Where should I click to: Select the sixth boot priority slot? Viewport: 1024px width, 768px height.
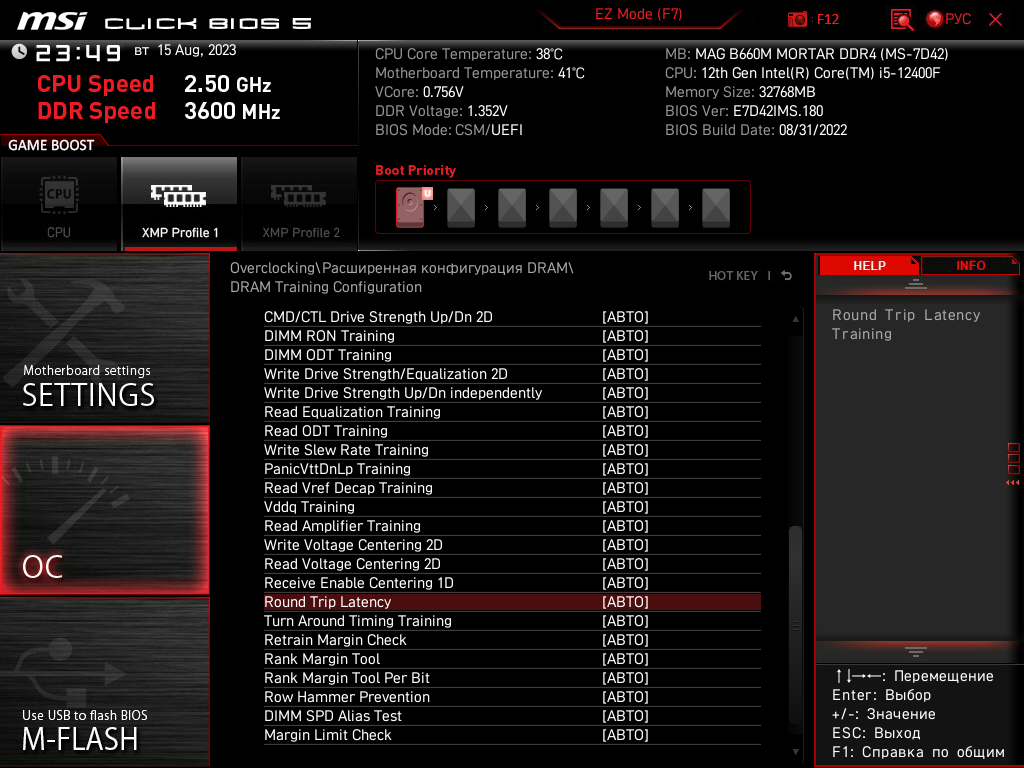click(665, 207)
